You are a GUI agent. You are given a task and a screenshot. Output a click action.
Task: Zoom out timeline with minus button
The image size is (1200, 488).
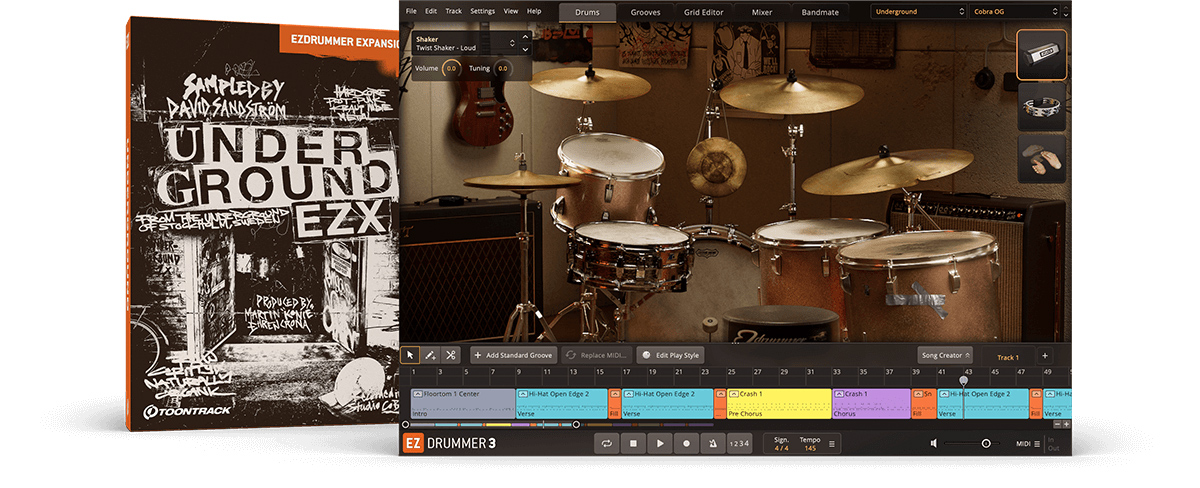[x=1056, y=424]
